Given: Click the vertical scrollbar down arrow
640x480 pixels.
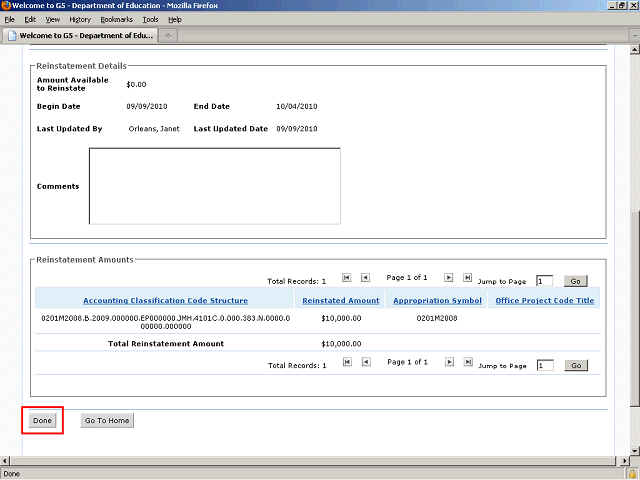Looking at the screenshot, I should tap(634, 451).
